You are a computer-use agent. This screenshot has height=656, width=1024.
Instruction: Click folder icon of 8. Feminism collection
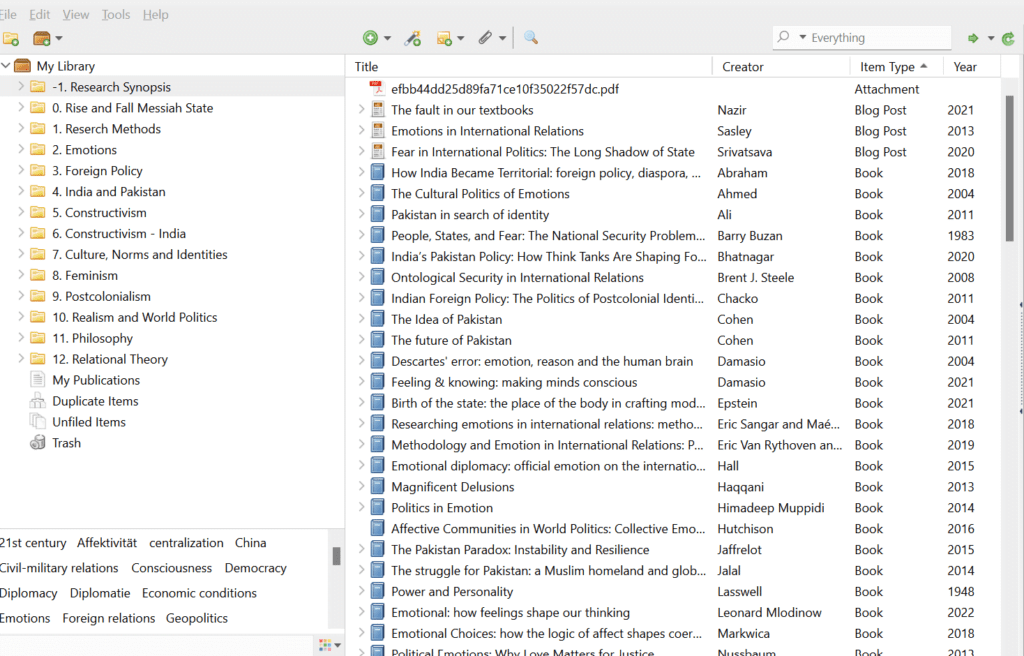[39, 275]
